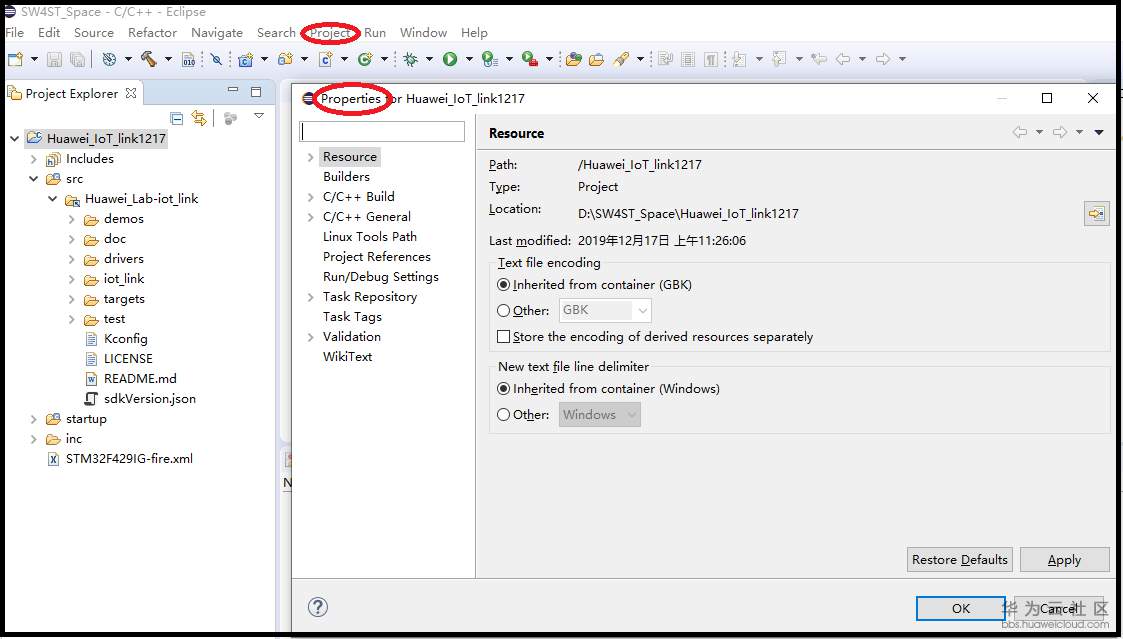
Task: Click the Back arrow in main toolbar
Action: click(x=843, y=59)
